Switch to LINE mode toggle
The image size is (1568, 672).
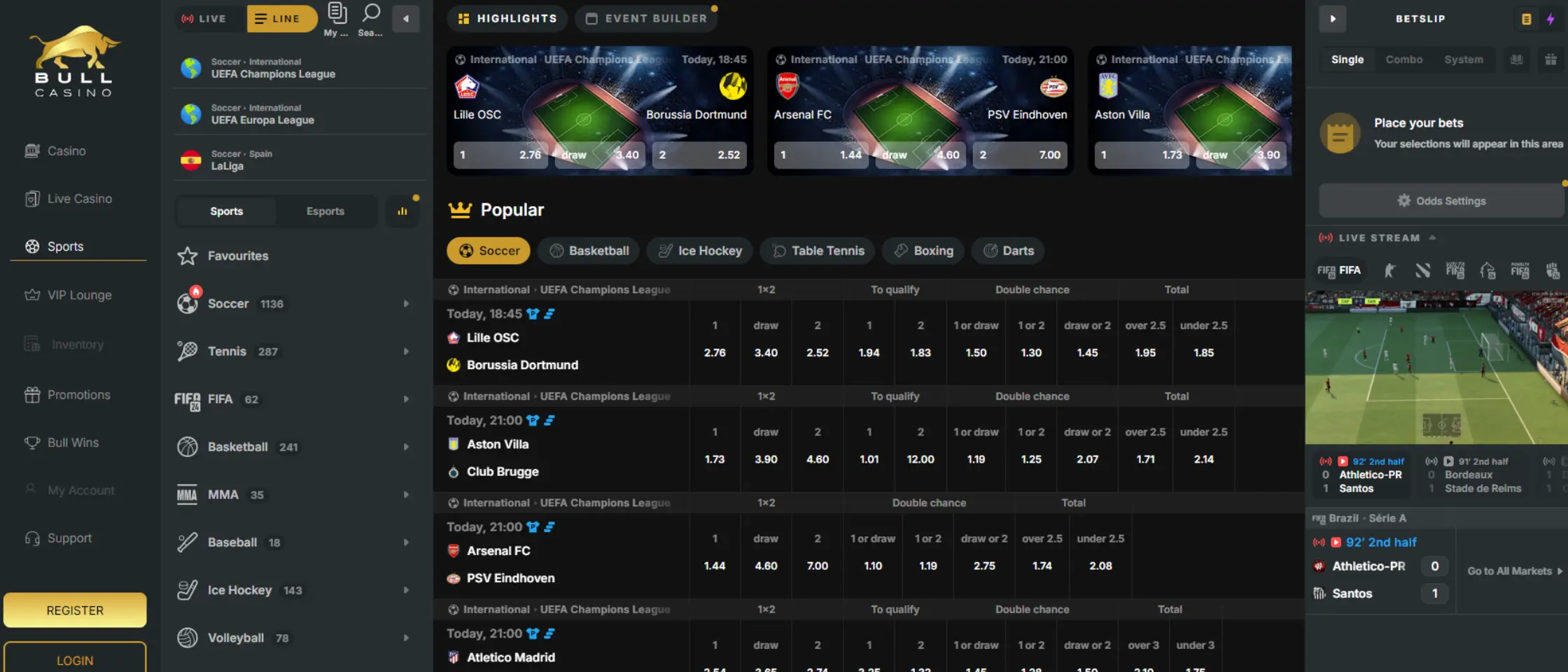click(281, 19)
